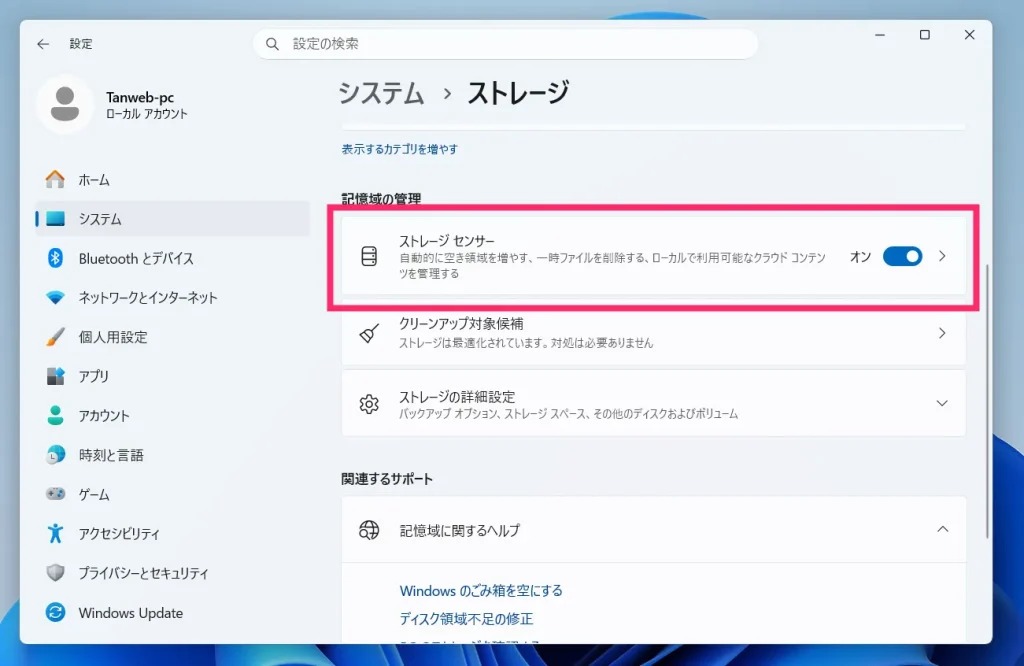Viewport: 1024px width, 666px height.
Task: Click ディスク領域不足の修正 link
Action: 466,618
